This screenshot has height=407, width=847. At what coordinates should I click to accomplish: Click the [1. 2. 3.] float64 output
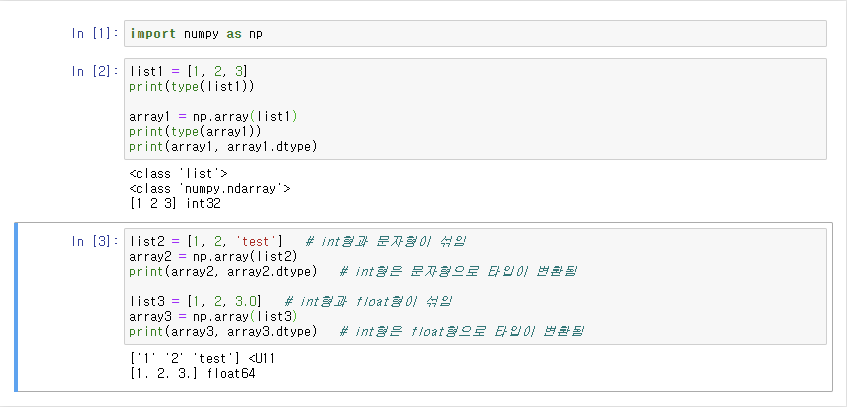[x=192, y=373]
